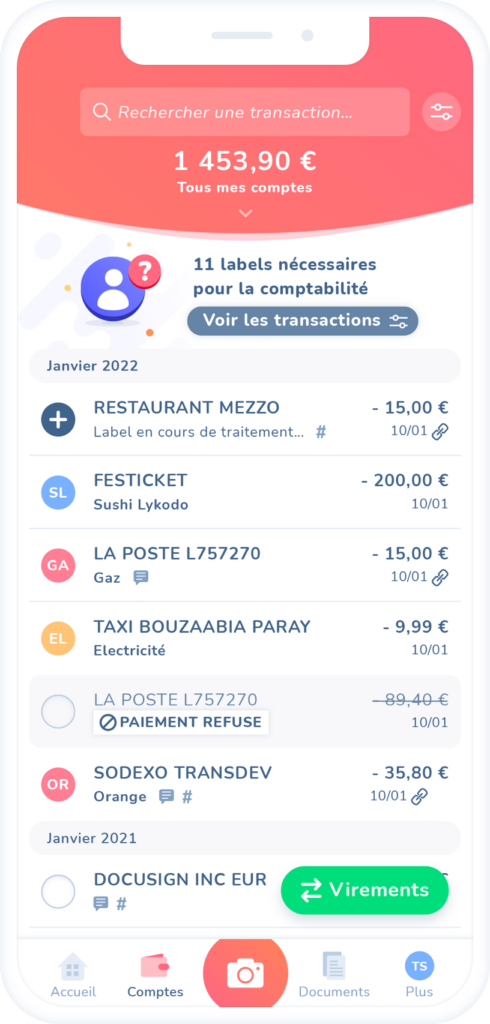
Task: Open the Tous mes comptes account selector
Action: (x=245, y=187)
